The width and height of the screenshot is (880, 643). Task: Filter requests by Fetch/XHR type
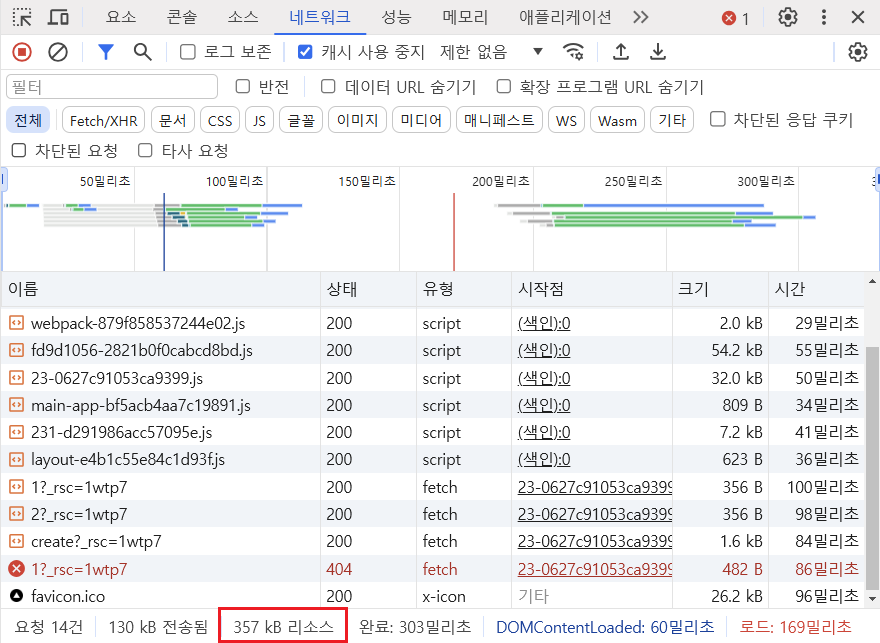pyautogui.click(x=103, y=121)
